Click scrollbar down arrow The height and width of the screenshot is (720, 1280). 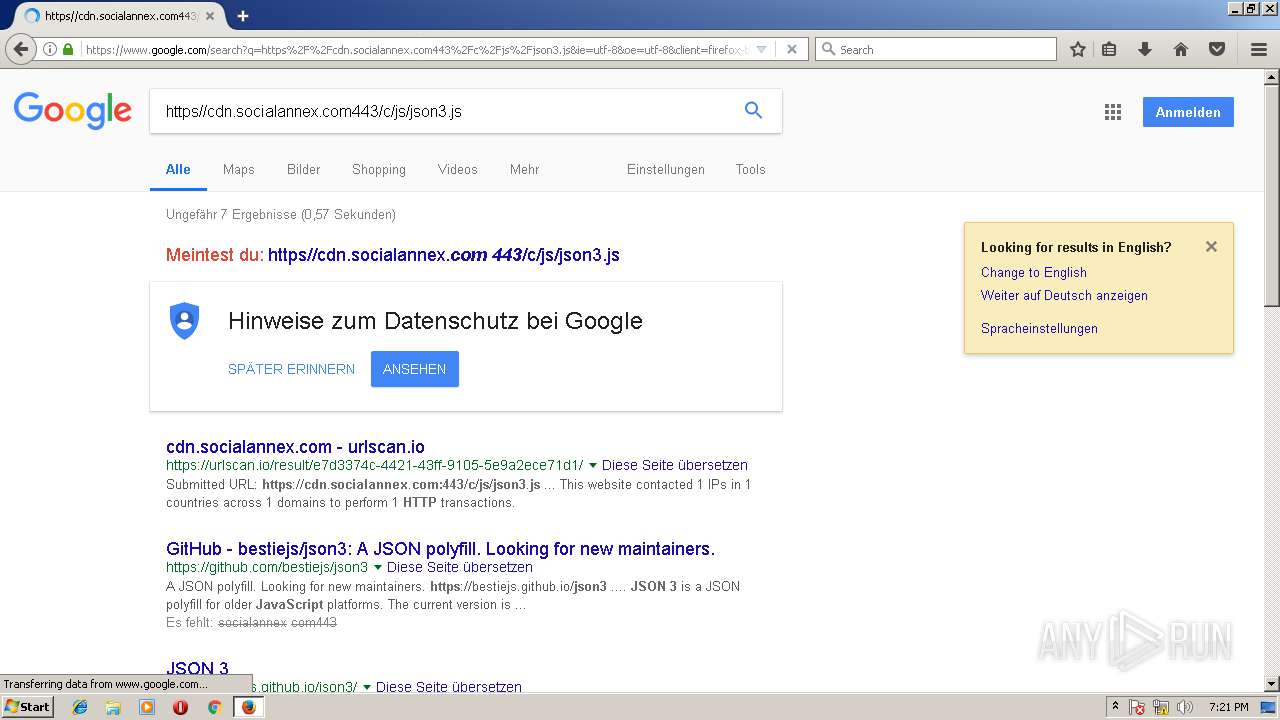click(1272, 684)
